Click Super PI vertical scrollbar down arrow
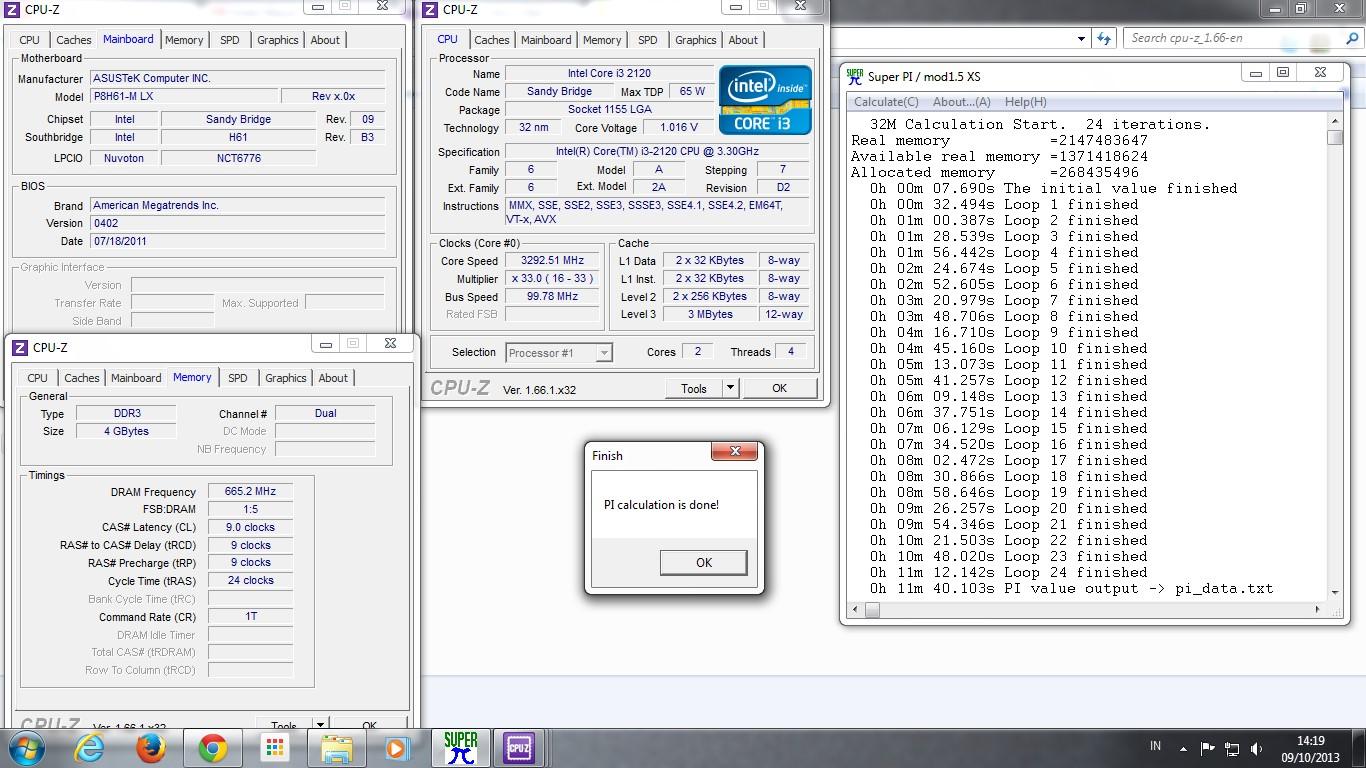The height and width of the screenshot is (768, 1366). point(1334,592)
